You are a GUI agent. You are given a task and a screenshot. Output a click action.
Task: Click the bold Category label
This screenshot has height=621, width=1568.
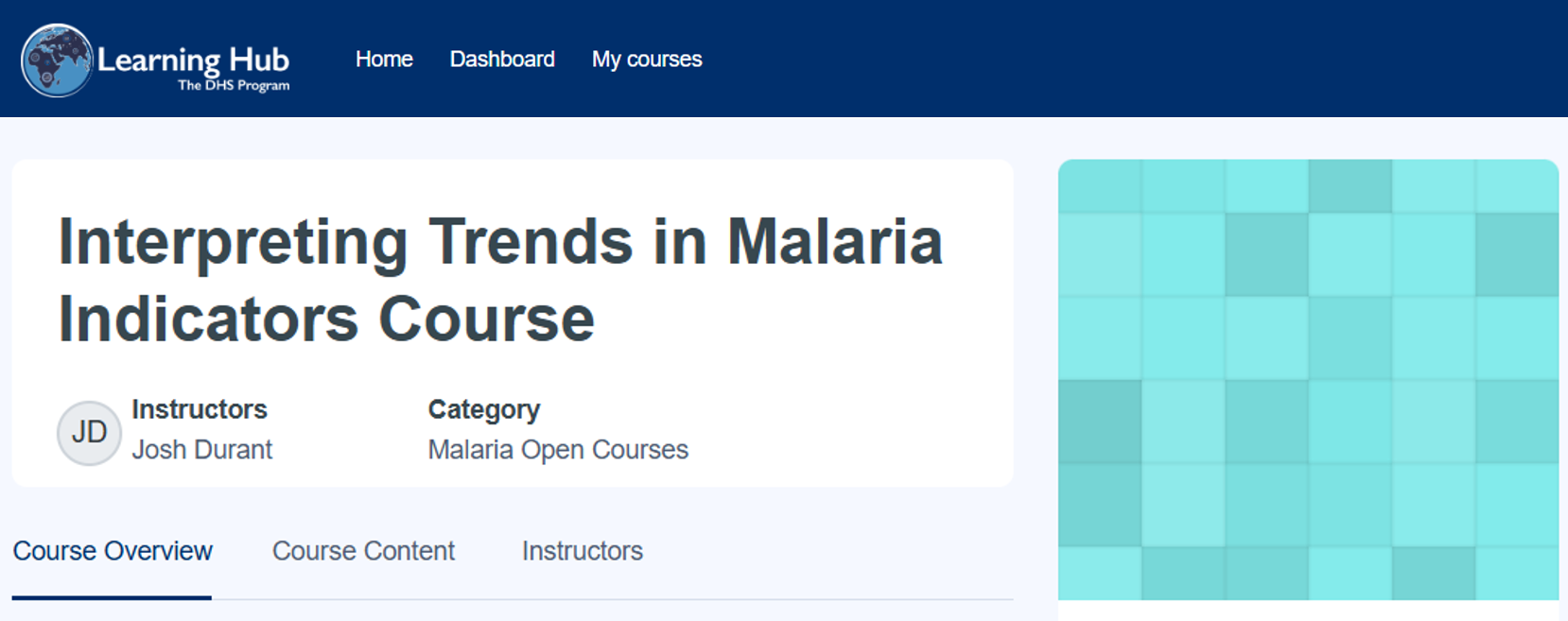coord(484,409)
